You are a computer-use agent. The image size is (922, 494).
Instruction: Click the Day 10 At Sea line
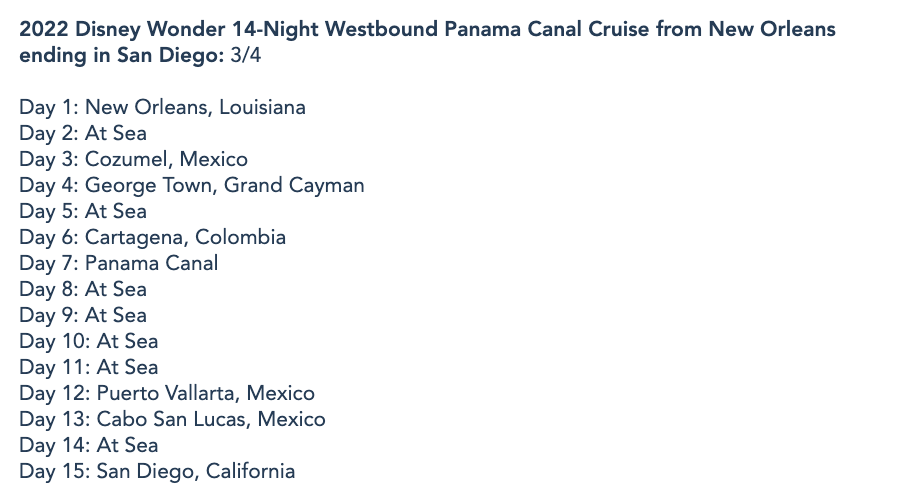[88, 341]
